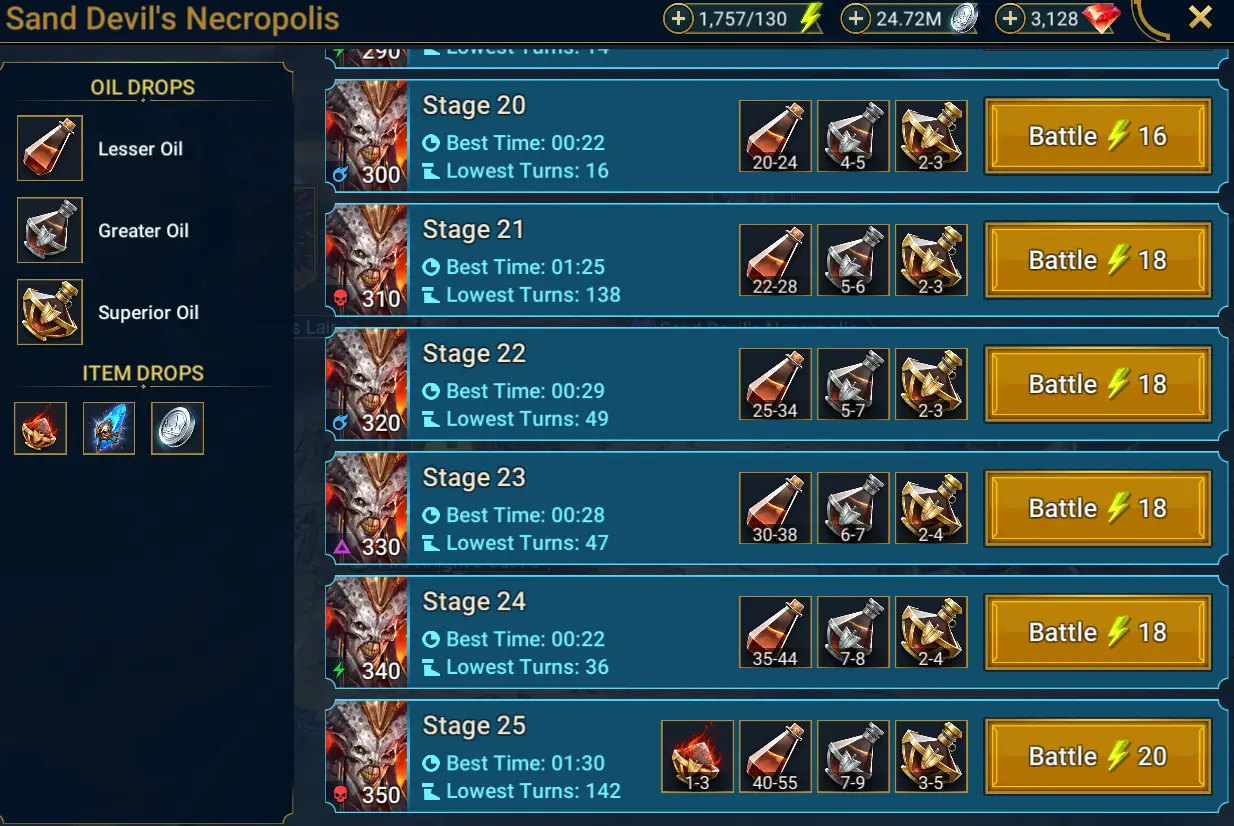
Task: Click the Superior Oil icon in Oil Drops
Action: [50, 312]
